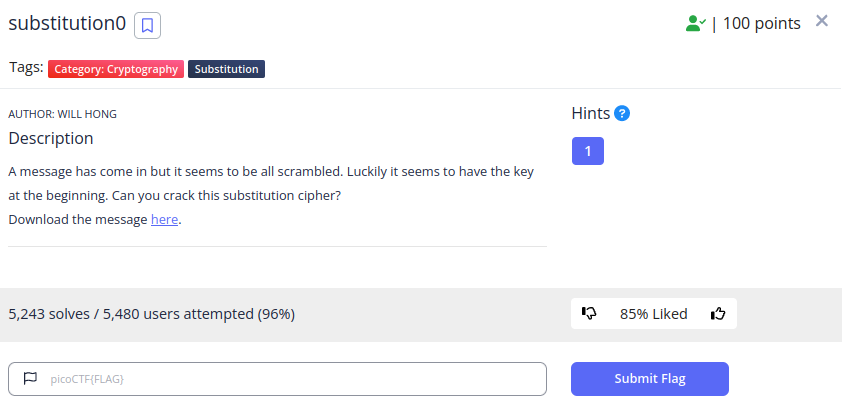Click the author Will Hong label

click(62, 114)
